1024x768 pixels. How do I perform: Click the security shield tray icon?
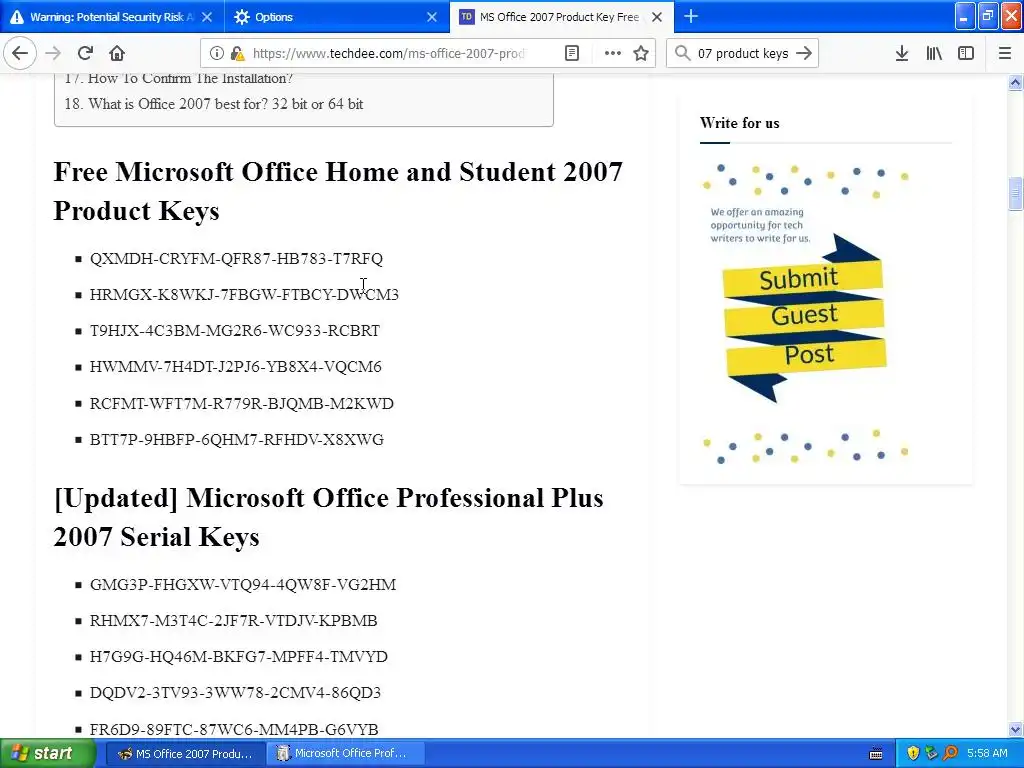point(913,754)
